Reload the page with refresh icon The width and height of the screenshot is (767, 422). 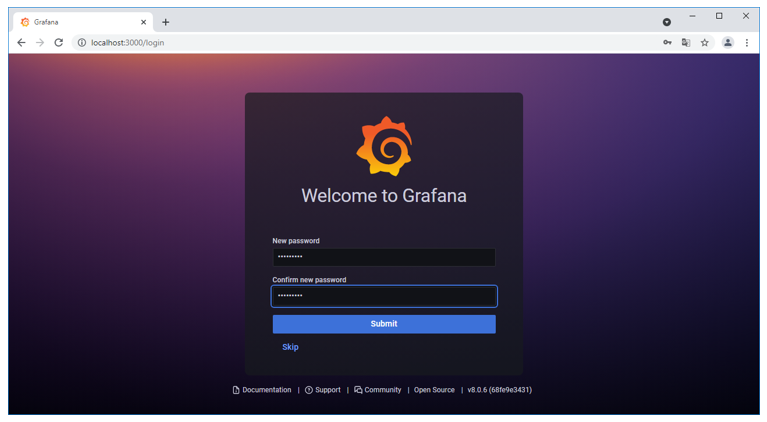[x=59, y=43]
